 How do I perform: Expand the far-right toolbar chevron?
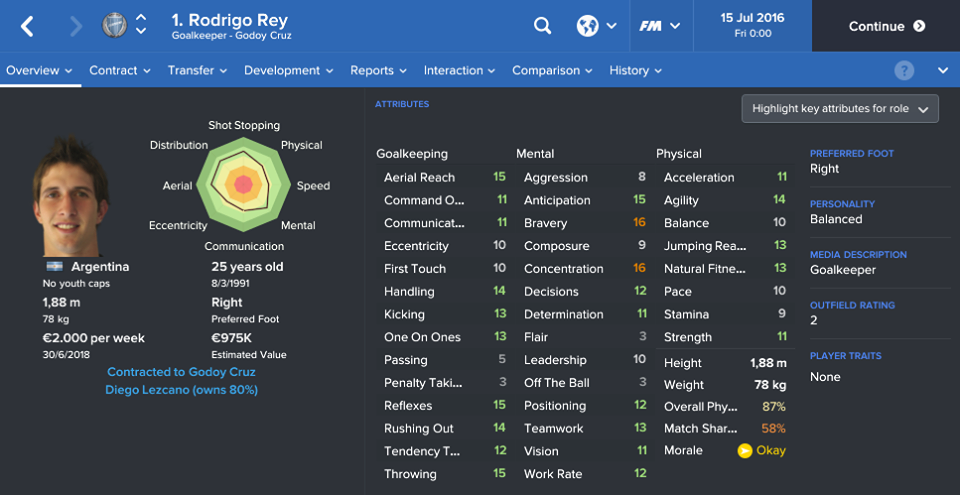click(x=943, y=70)
